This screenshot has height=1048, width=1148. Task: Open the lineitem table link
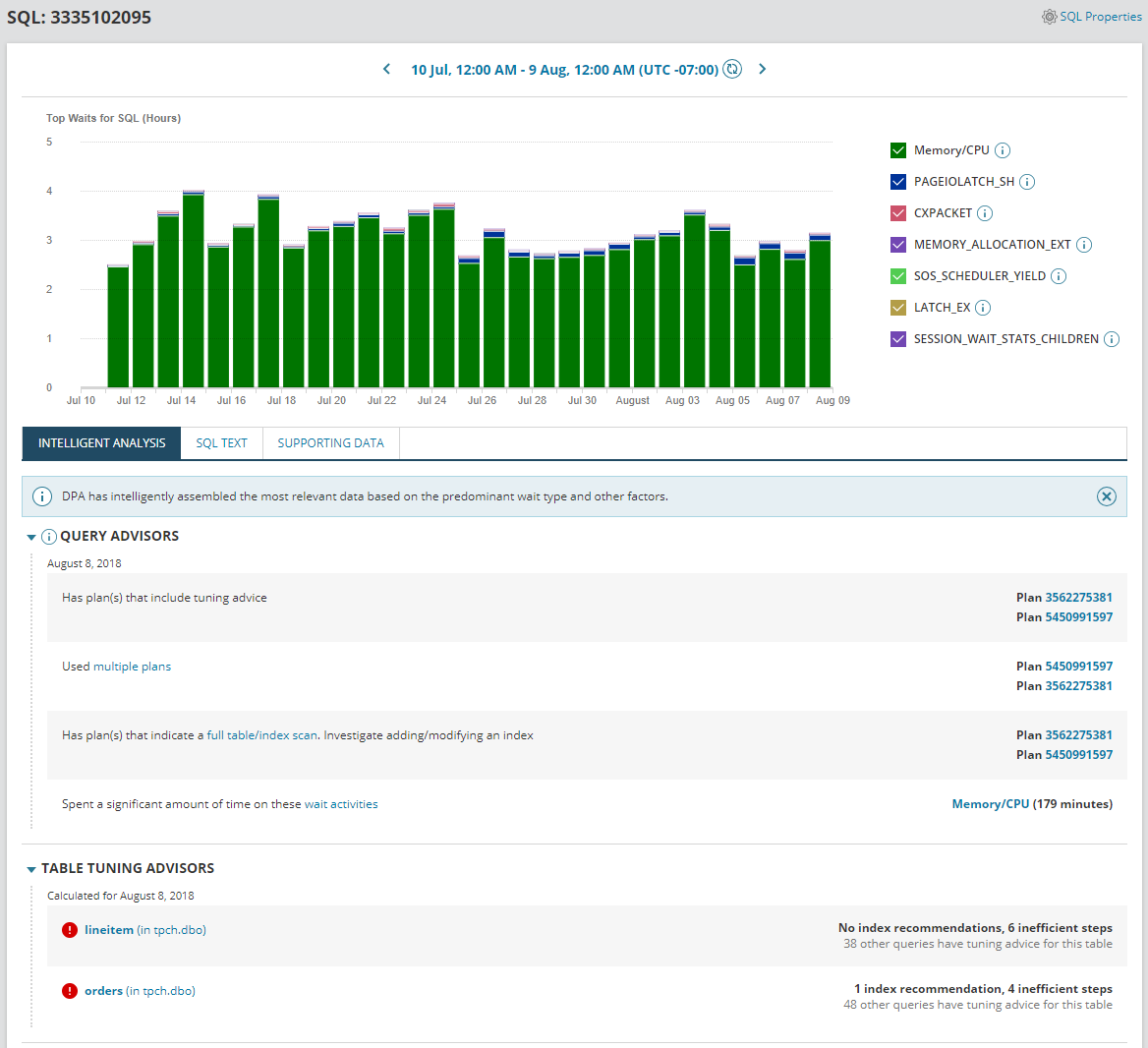[x=109, y=930]
